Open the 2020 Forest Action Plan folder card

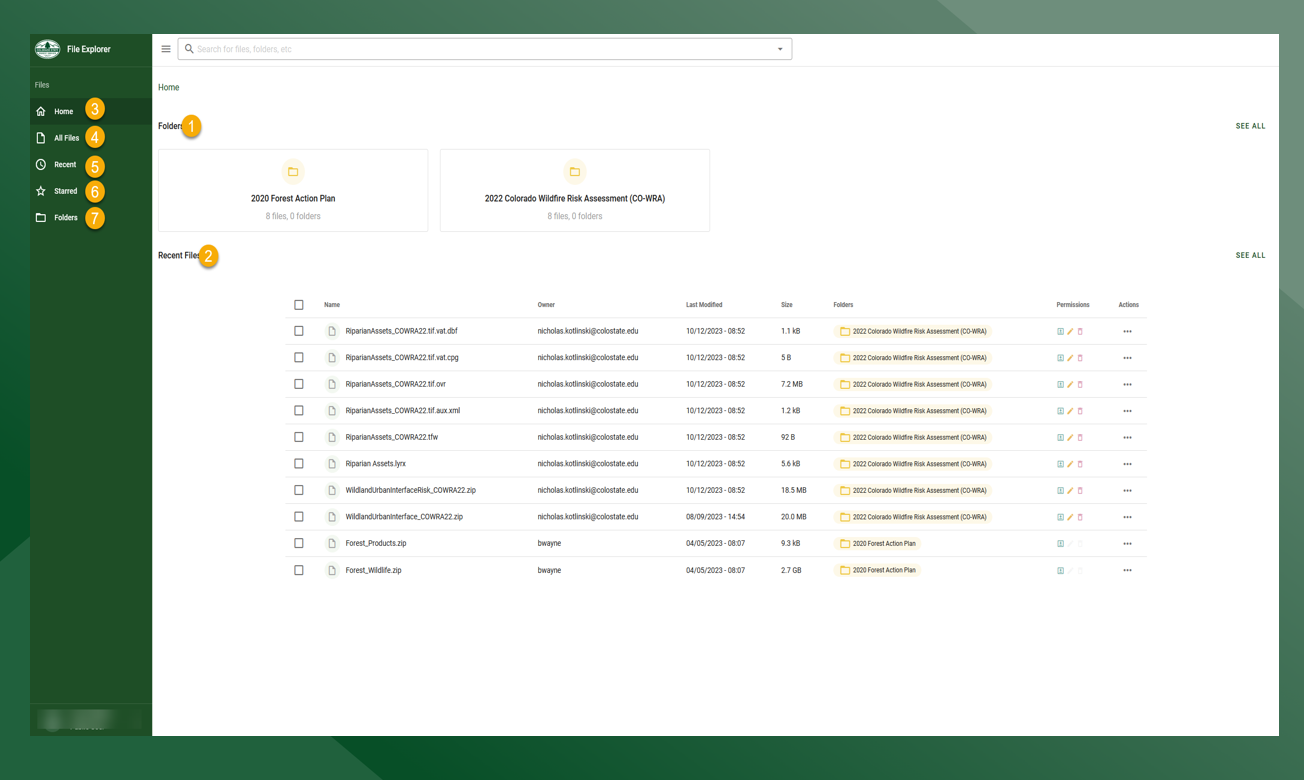[x=292, y=190]
